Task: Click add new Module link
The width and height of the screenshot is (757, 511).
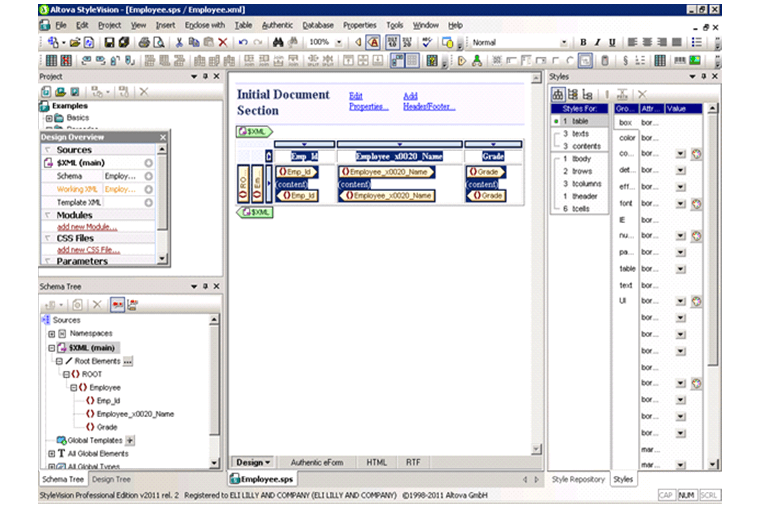Action: 87,227
